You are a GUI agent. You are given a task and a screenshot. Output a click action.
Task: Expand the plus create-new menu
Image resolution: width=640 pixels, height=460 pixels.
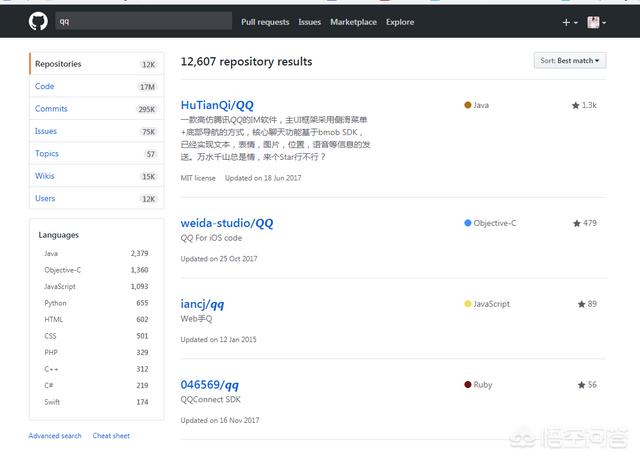click(x=569, y=22)
